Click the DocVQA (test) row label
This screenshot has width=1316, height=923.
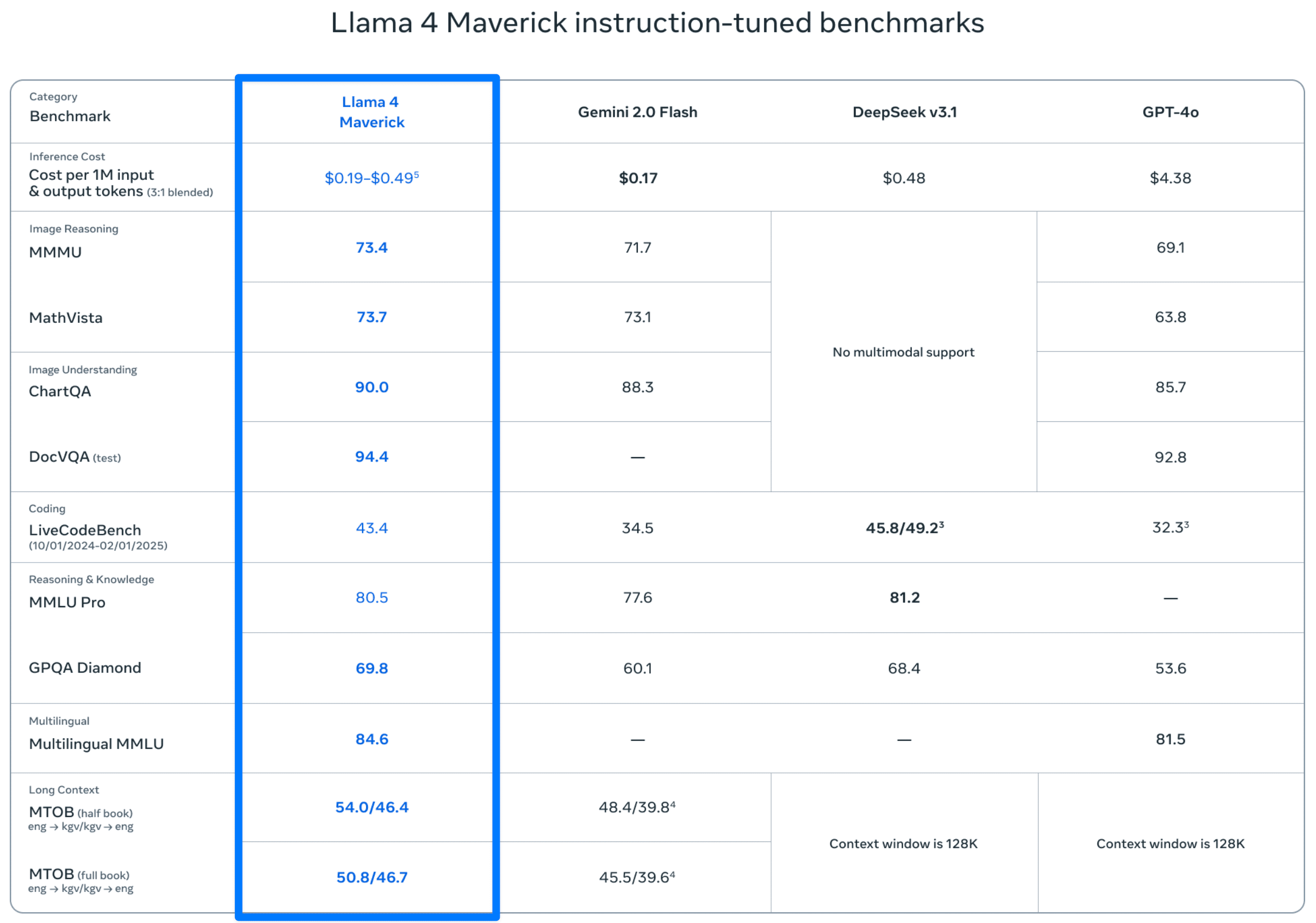coord(75,457)
